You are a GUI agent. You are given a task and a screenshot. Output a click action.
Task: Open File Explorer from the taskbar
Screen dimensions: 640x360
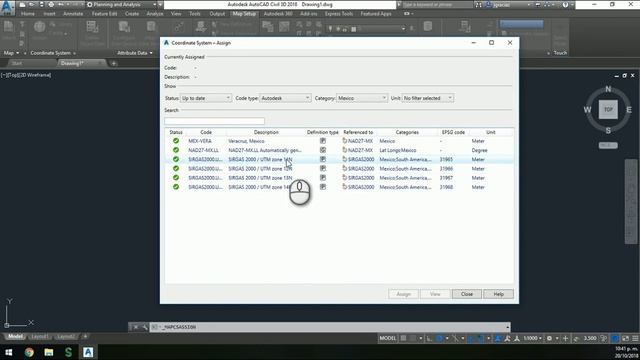point(49,352)
